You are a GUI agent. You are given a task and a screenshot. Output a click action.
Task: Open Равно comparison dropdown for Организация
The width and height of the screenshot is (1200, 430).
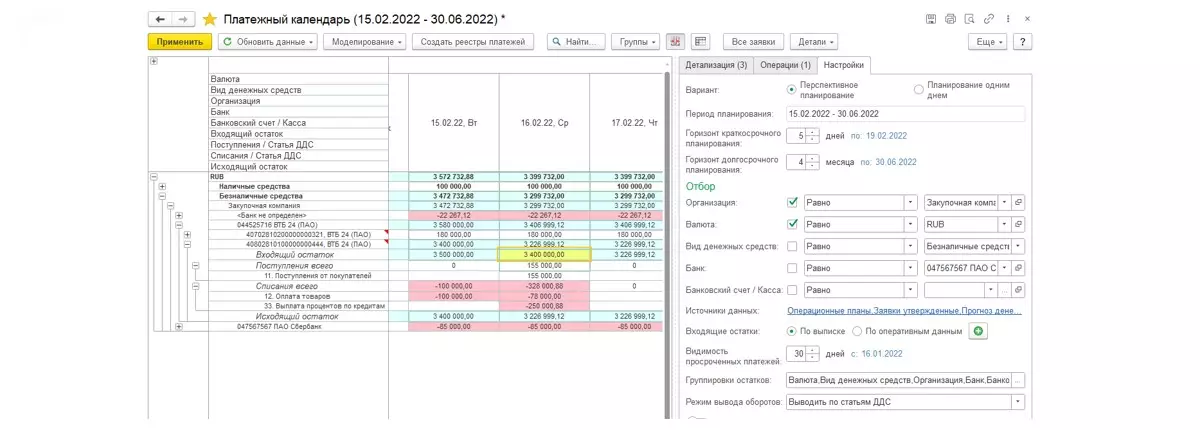click(x=910, y=201)
